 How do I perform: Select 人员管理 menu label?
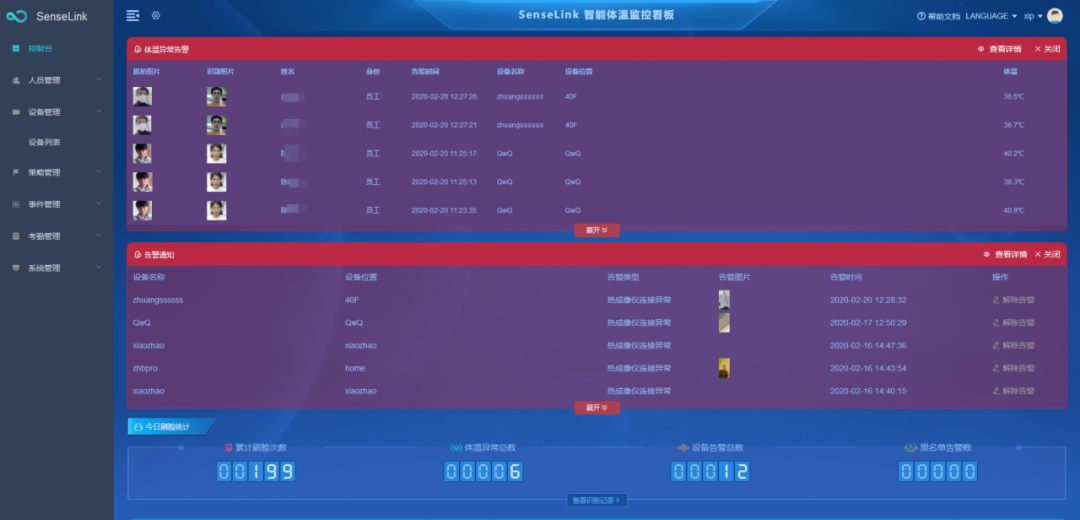coord(44,81)
